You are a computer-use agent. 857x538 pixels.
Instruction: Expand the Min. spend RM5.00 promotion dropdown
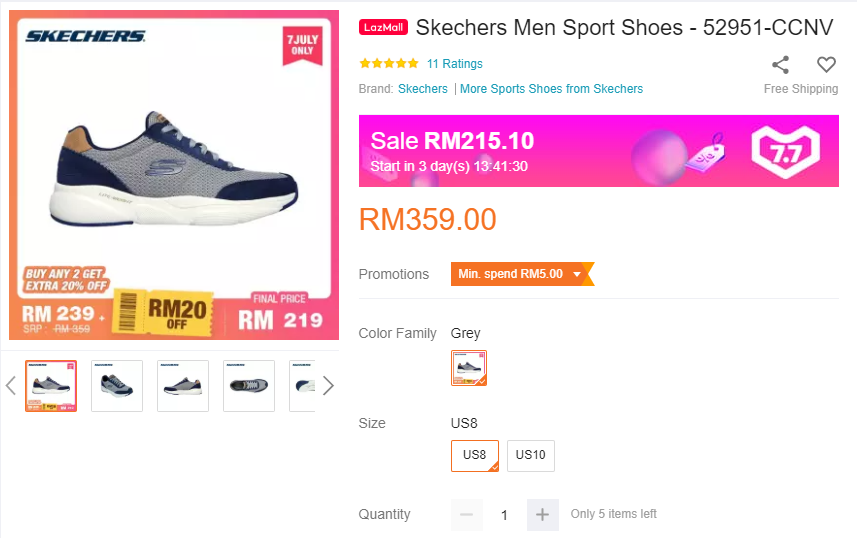576,274
